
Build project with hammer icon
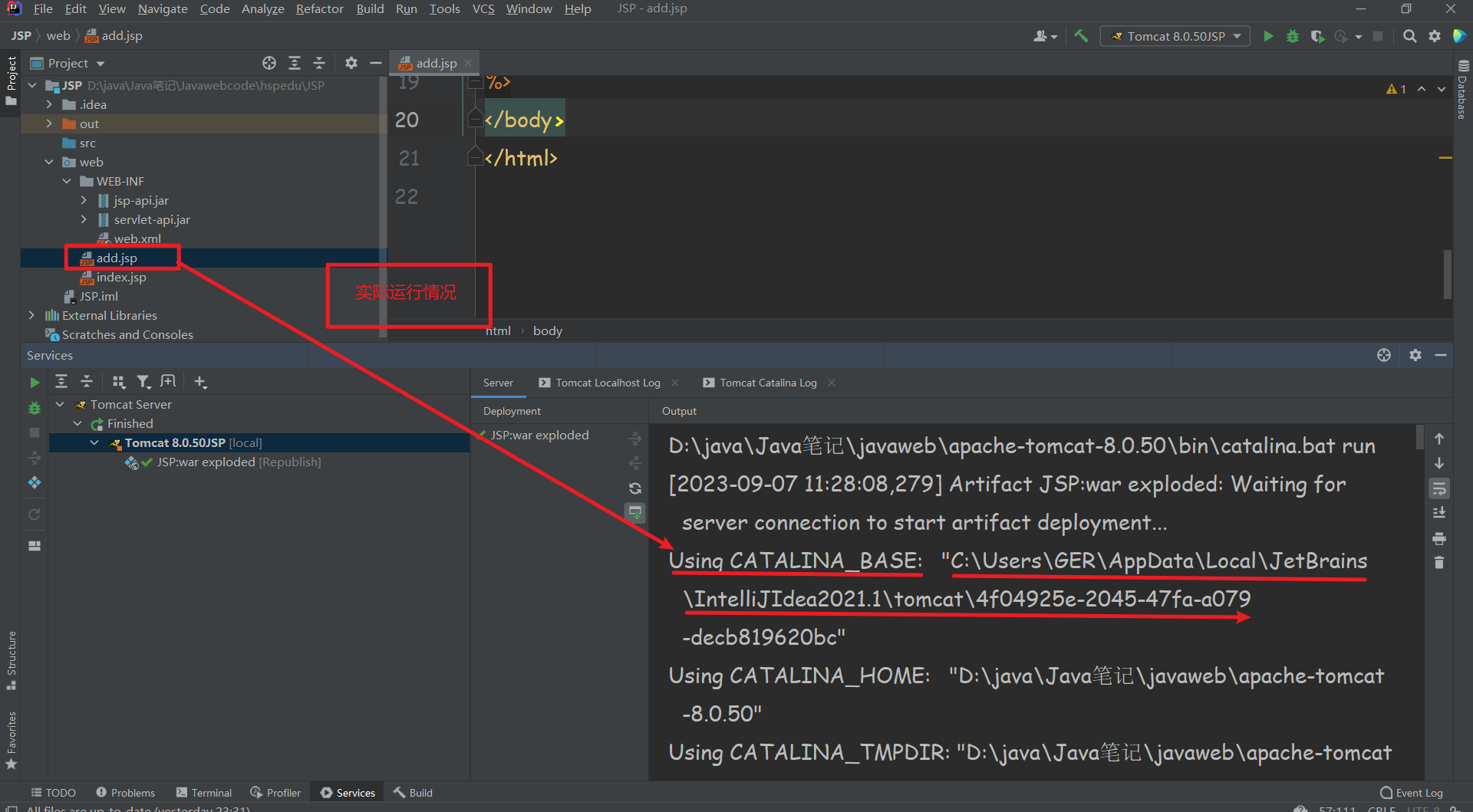point(1081,36)
